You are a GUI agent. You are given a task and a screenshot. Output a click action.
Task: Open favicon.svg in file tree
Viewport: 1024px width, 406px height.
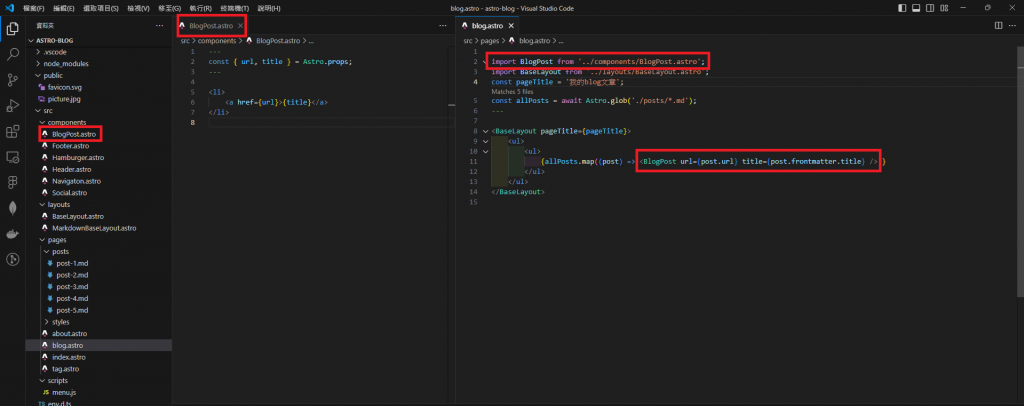pos(65,87)
